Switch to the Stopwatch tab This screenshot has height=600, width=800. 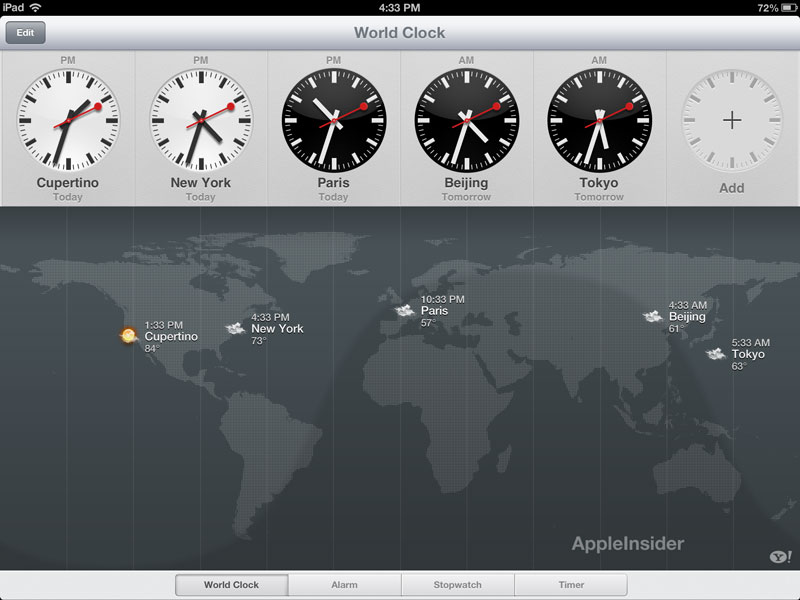(458, 585)
